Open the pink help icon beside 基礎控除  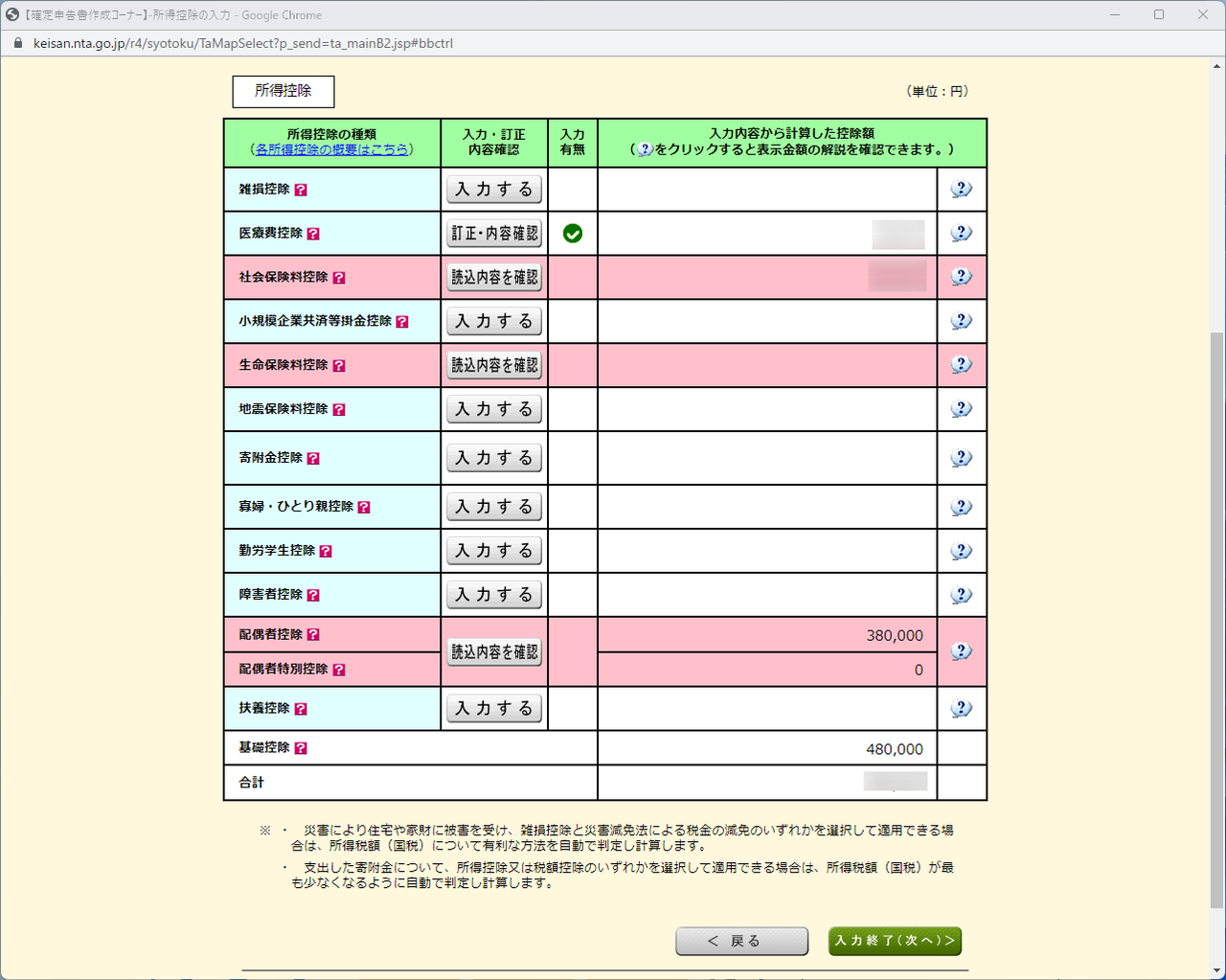pyautogui.click(x=301, y=749)
